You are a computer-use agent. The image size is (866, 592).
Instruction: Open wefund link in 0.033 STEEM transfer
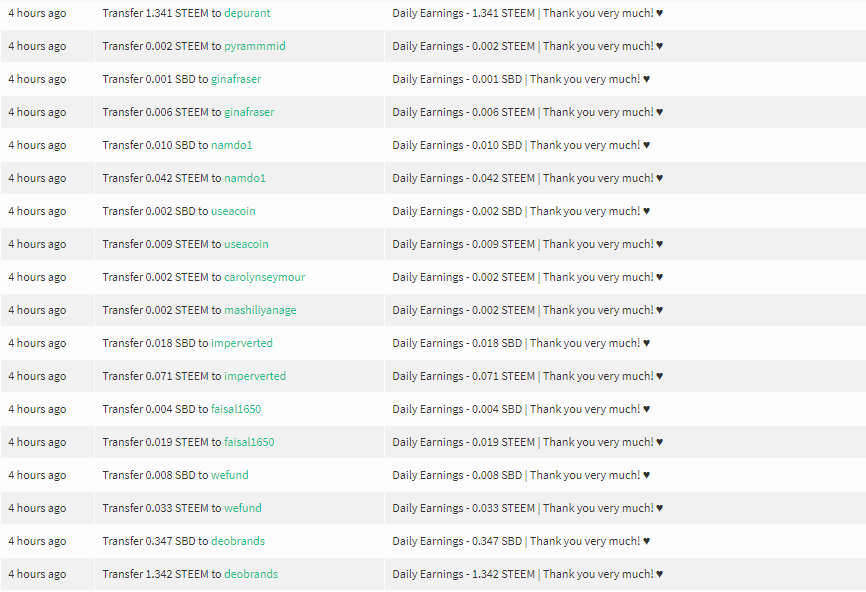coord(243,508)
